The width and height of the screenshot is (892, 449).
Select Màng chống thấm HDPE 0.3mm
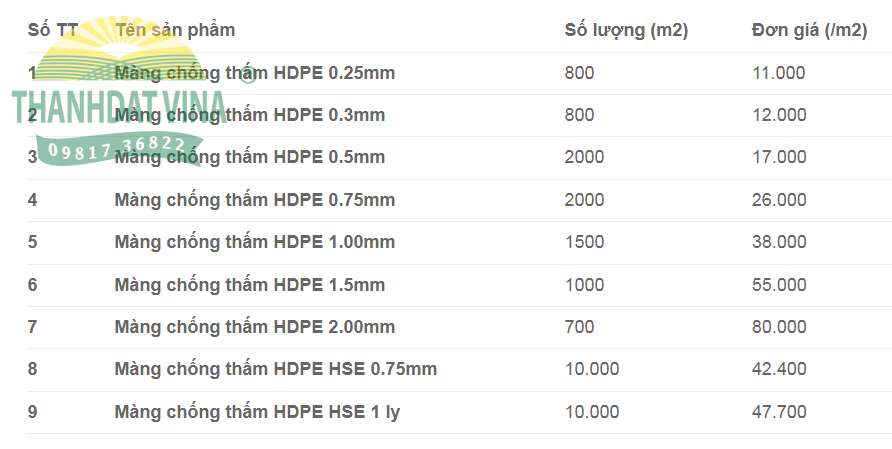click(x=250, y=115)
